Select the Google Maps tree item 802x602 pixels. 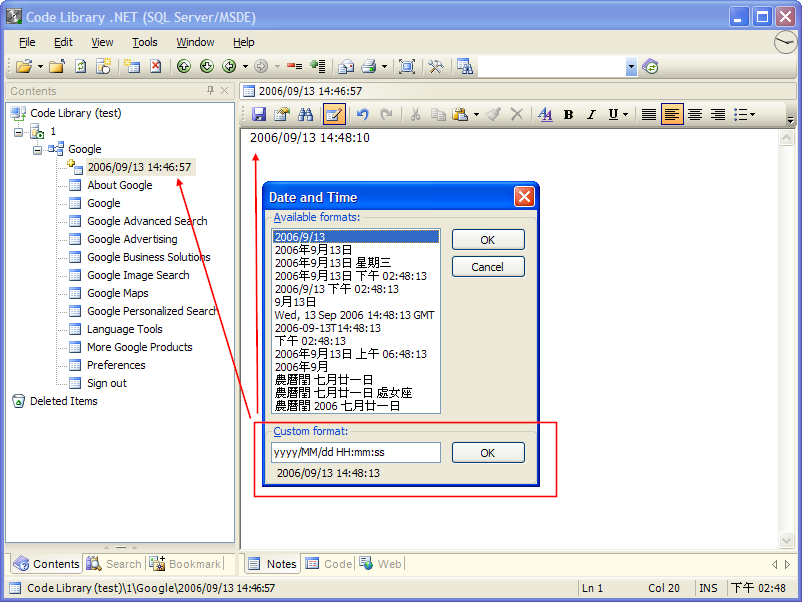[118, 293]
